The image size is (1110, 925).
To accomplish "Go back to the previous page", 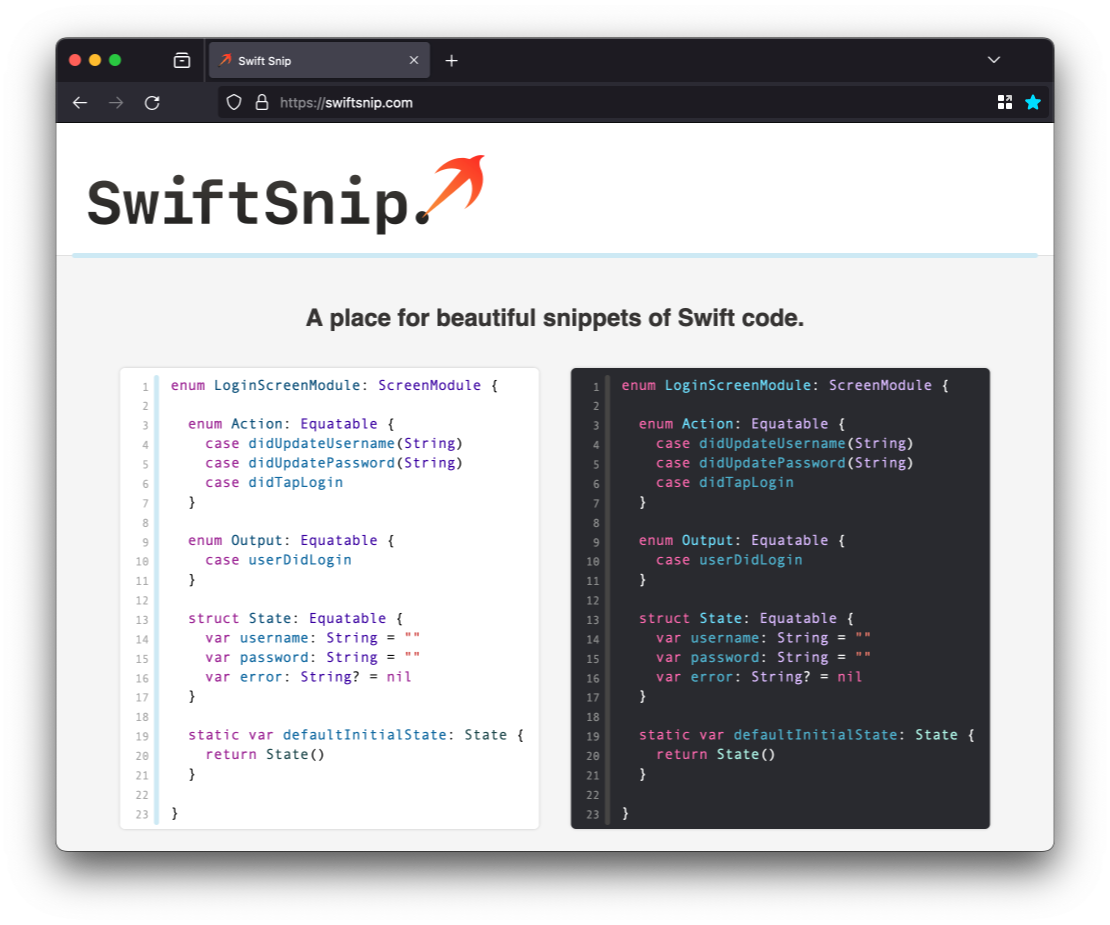I will tap(80, 103).
